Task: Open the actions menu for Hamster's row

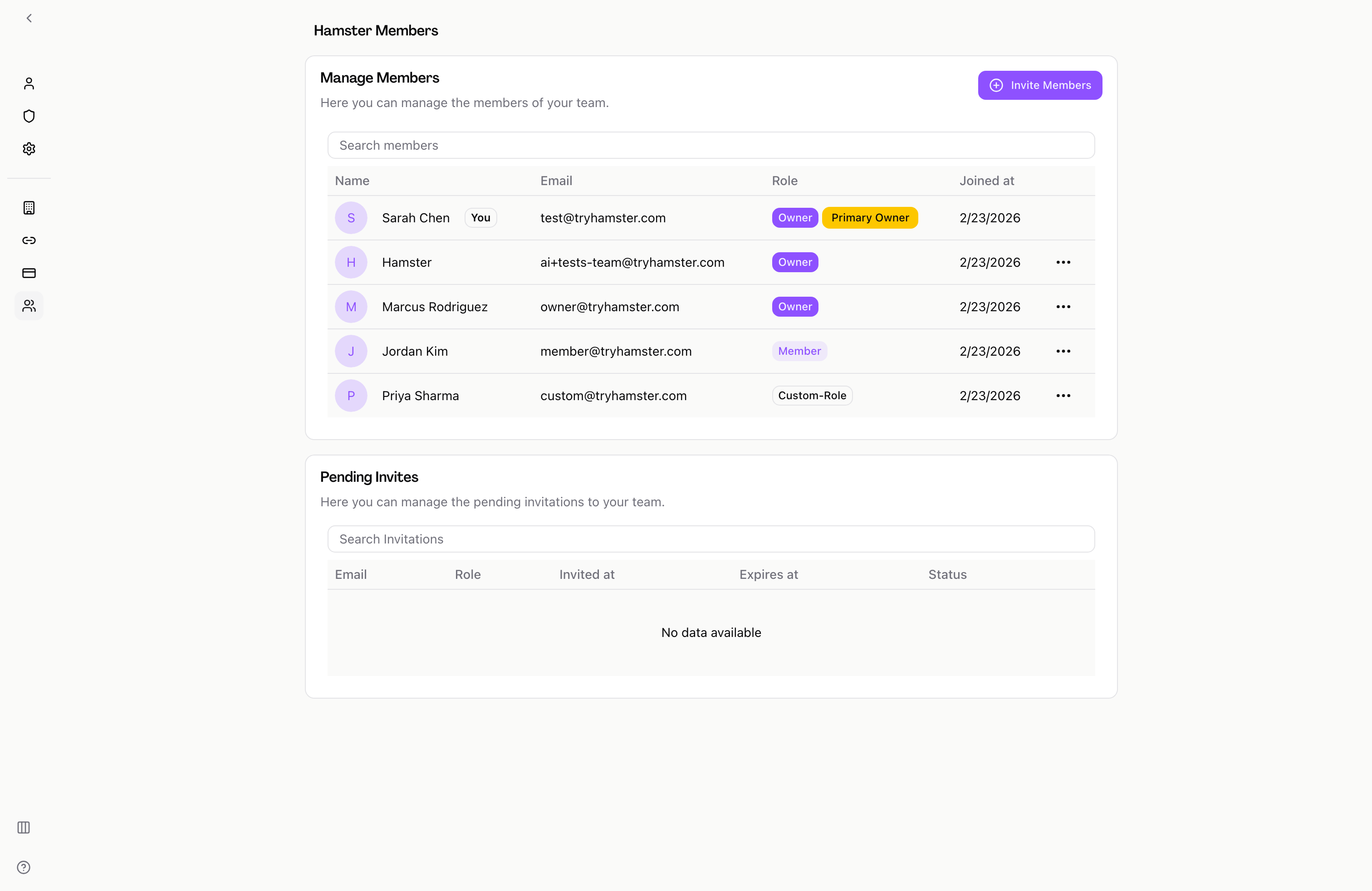Action: pyautogui.click(x=1063, y=262)
